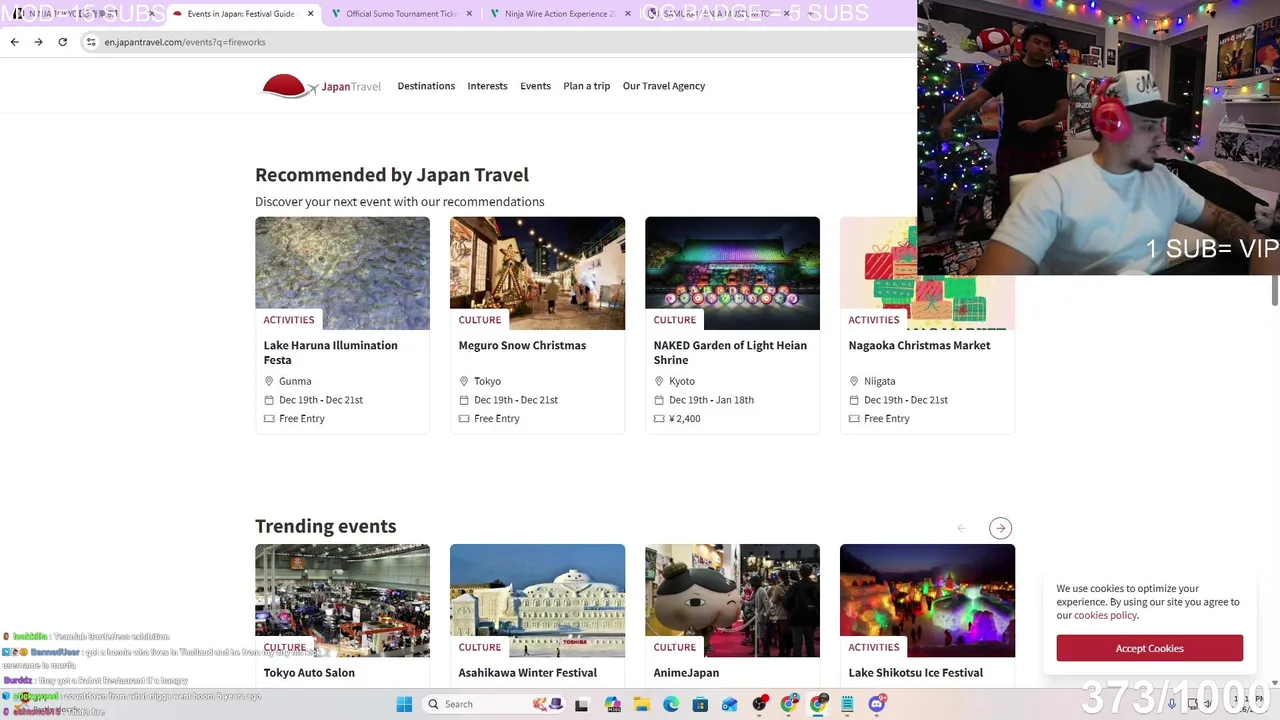Show next Trending events with right arrow

(x=1000, y=528)
